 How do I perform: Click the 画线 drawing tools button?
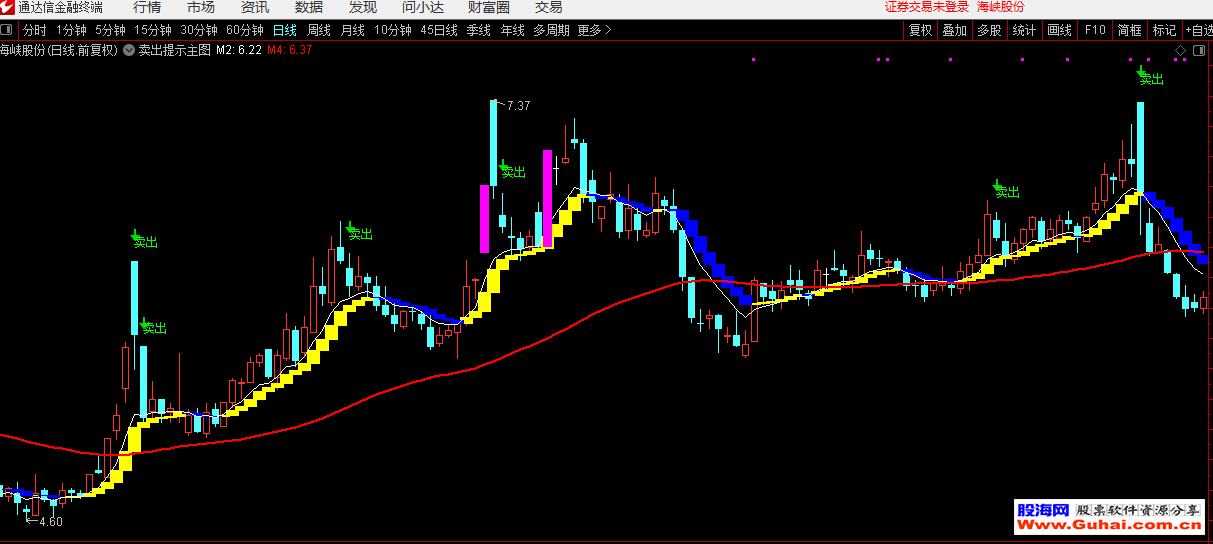[1059, 30]
